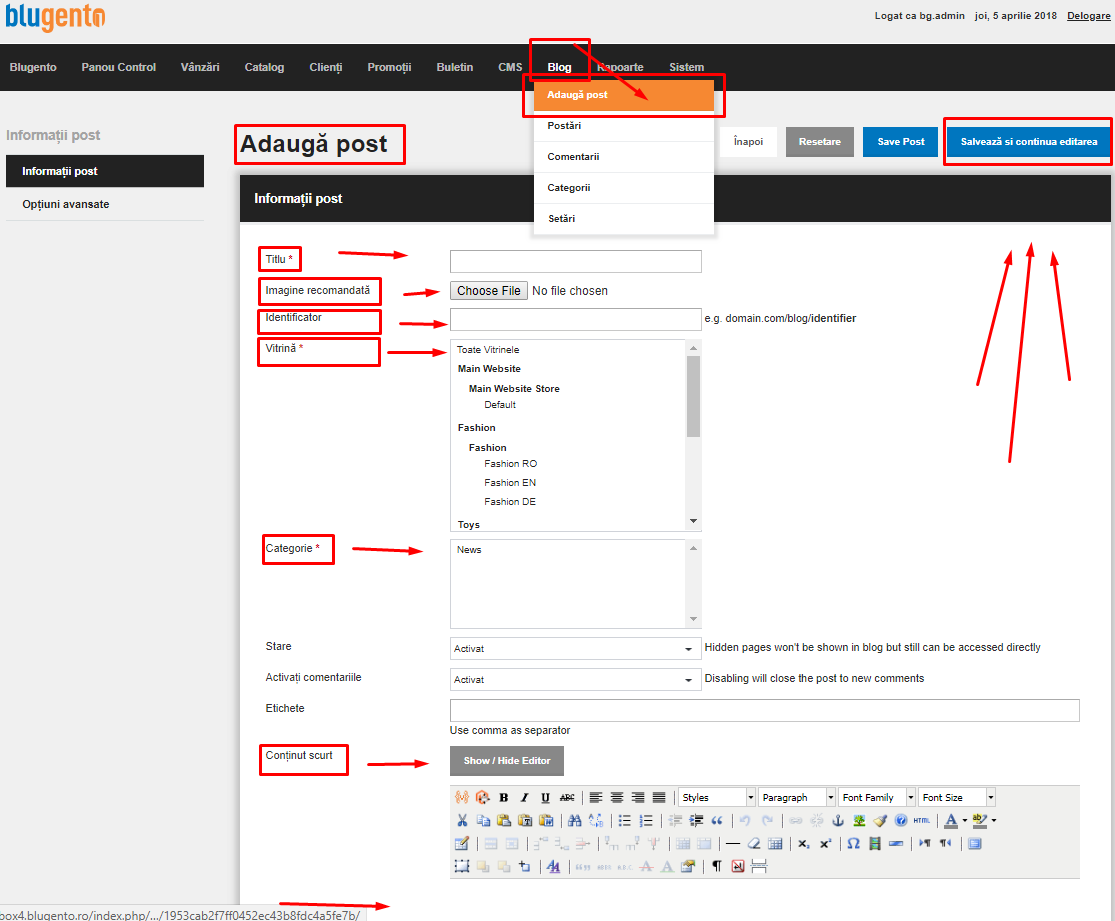1115x921 pixels.
Task: Open the Paragraph format dropdown
Action: tap(796, 797)
